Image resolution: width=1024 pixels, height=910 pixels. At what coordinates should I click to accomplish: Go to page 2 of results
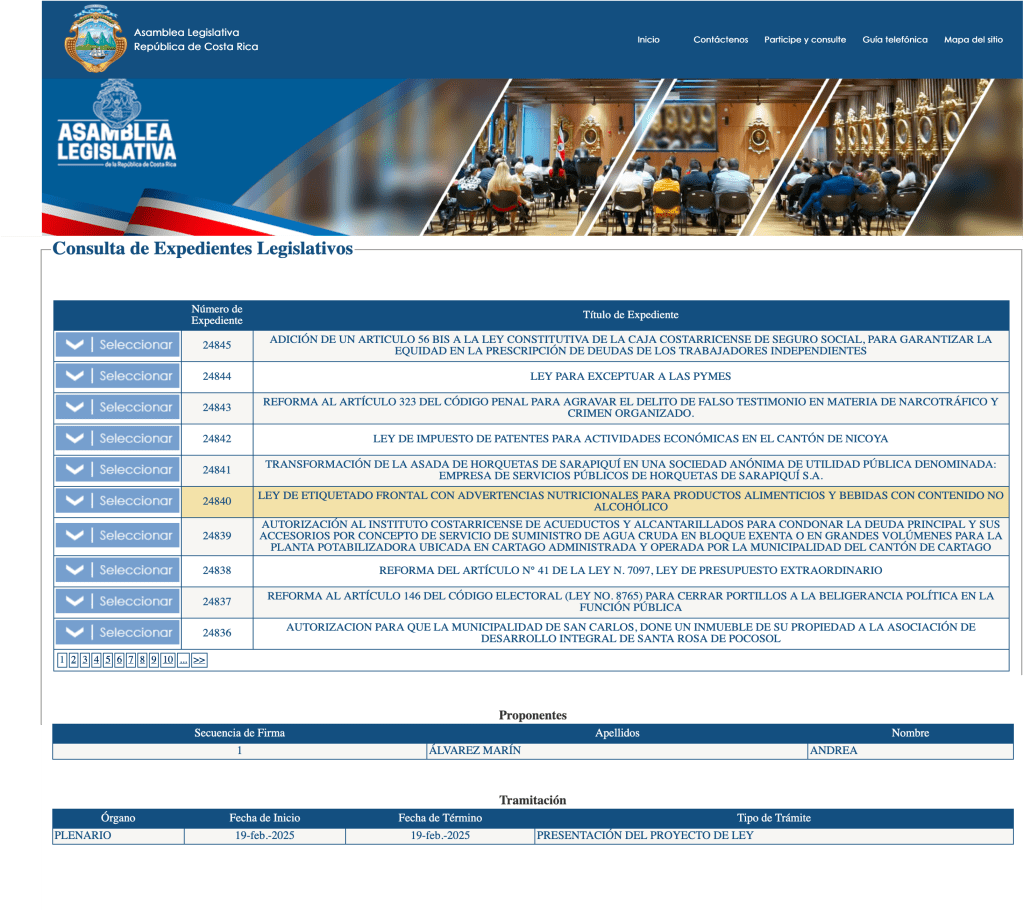[73, 660]
